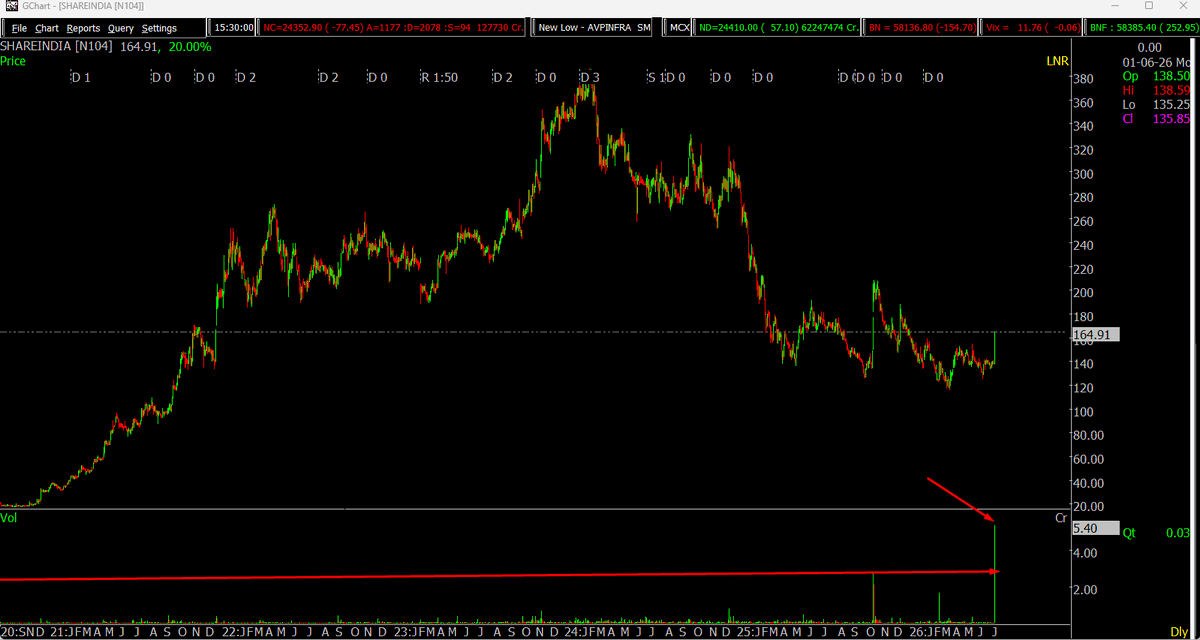
Task: Click the R 1:50 rights marker
Action: [x=439, y=77]
